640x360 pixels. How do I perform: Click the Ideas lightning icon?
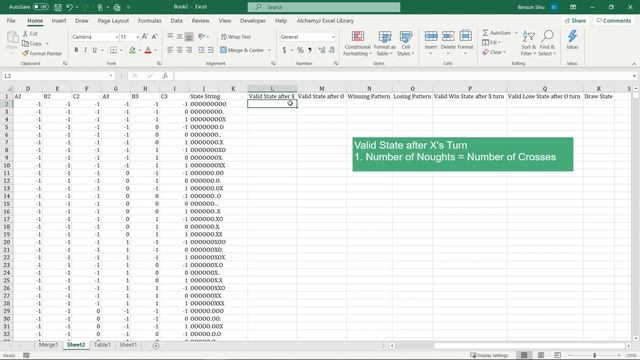[x=572, y=36]
